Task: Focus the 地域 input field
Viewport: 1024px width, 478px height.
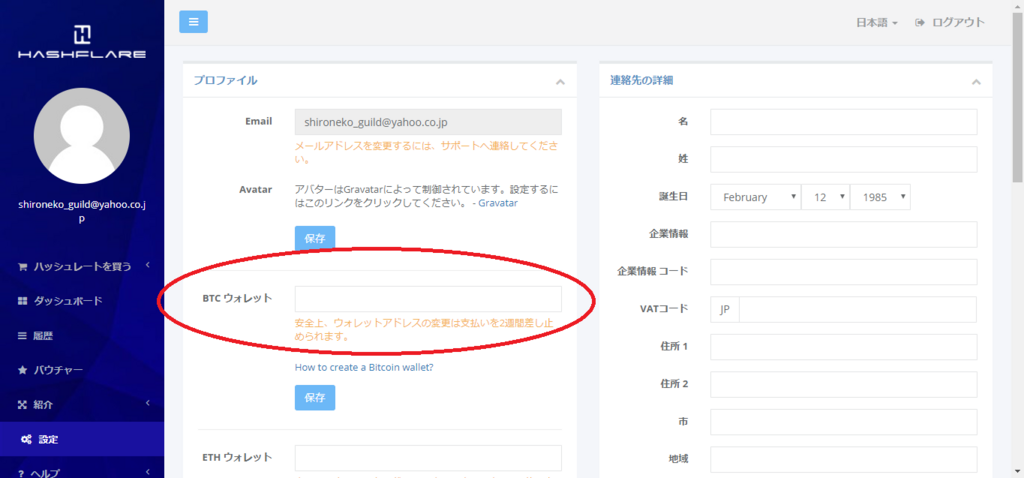Action: pos(844,460)
